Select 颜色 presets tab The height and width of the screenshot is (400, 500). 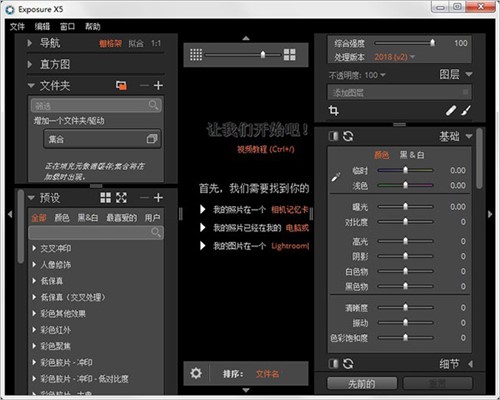point(62,218)
